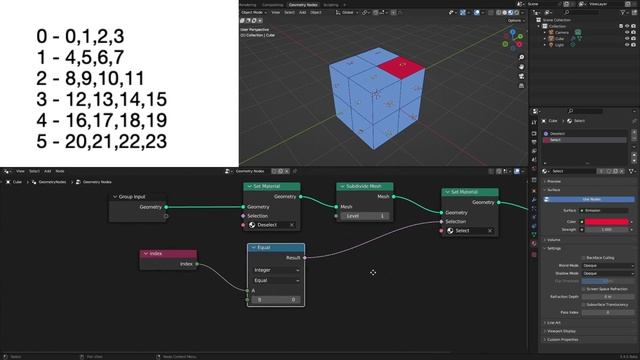Click outliner filter funnel icon
The image size is (640, 360).
pos(623,13)
